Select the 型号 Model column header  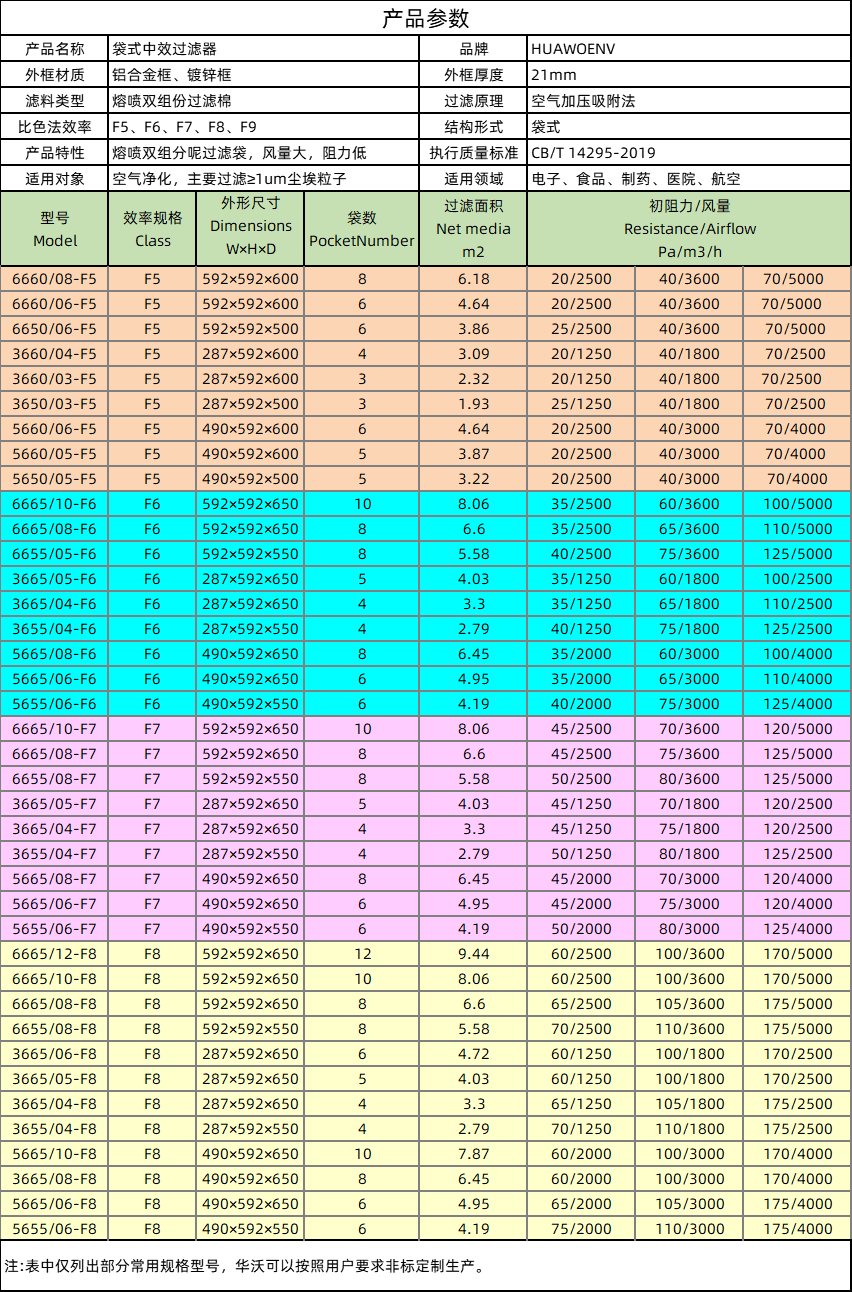[x=55, y=229]
